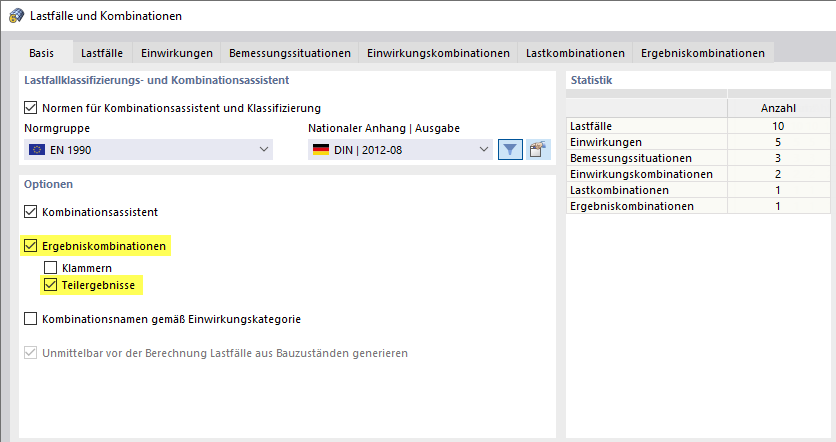Go to the Einwirkungen tab
This screenshot has height=442, width=836.
[x=176, y=53]
